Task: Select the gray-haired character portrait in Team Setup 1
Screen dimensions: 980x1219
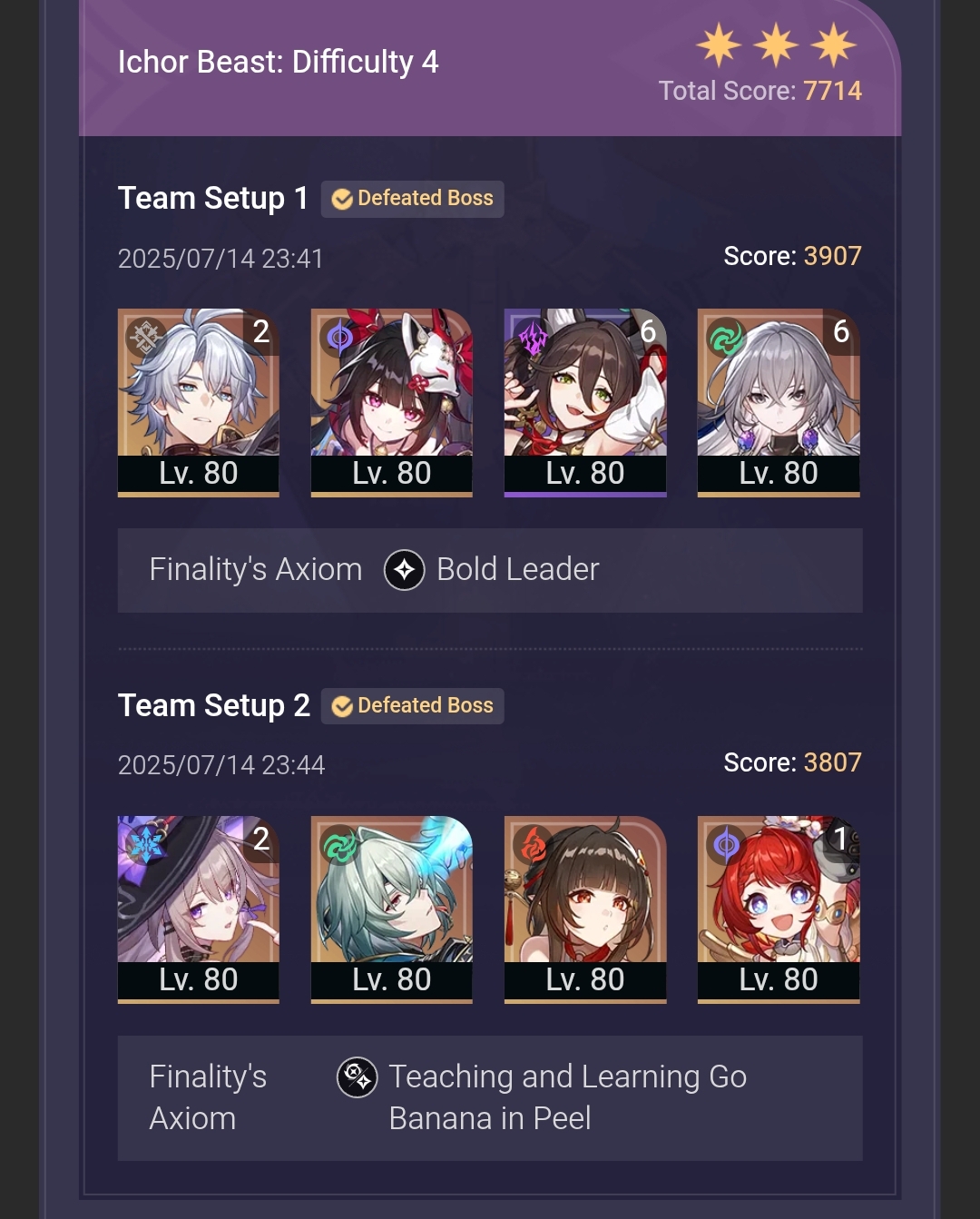Action: point(199,402)
